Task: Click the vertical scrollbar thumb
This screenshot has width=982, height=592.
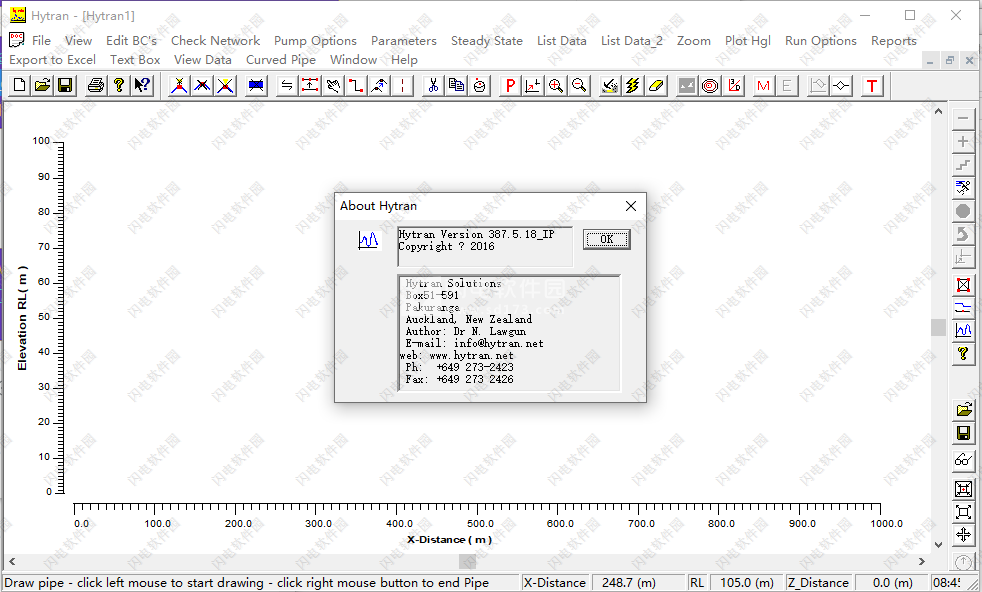Action: pyautogui.click(x=938, y=327)
